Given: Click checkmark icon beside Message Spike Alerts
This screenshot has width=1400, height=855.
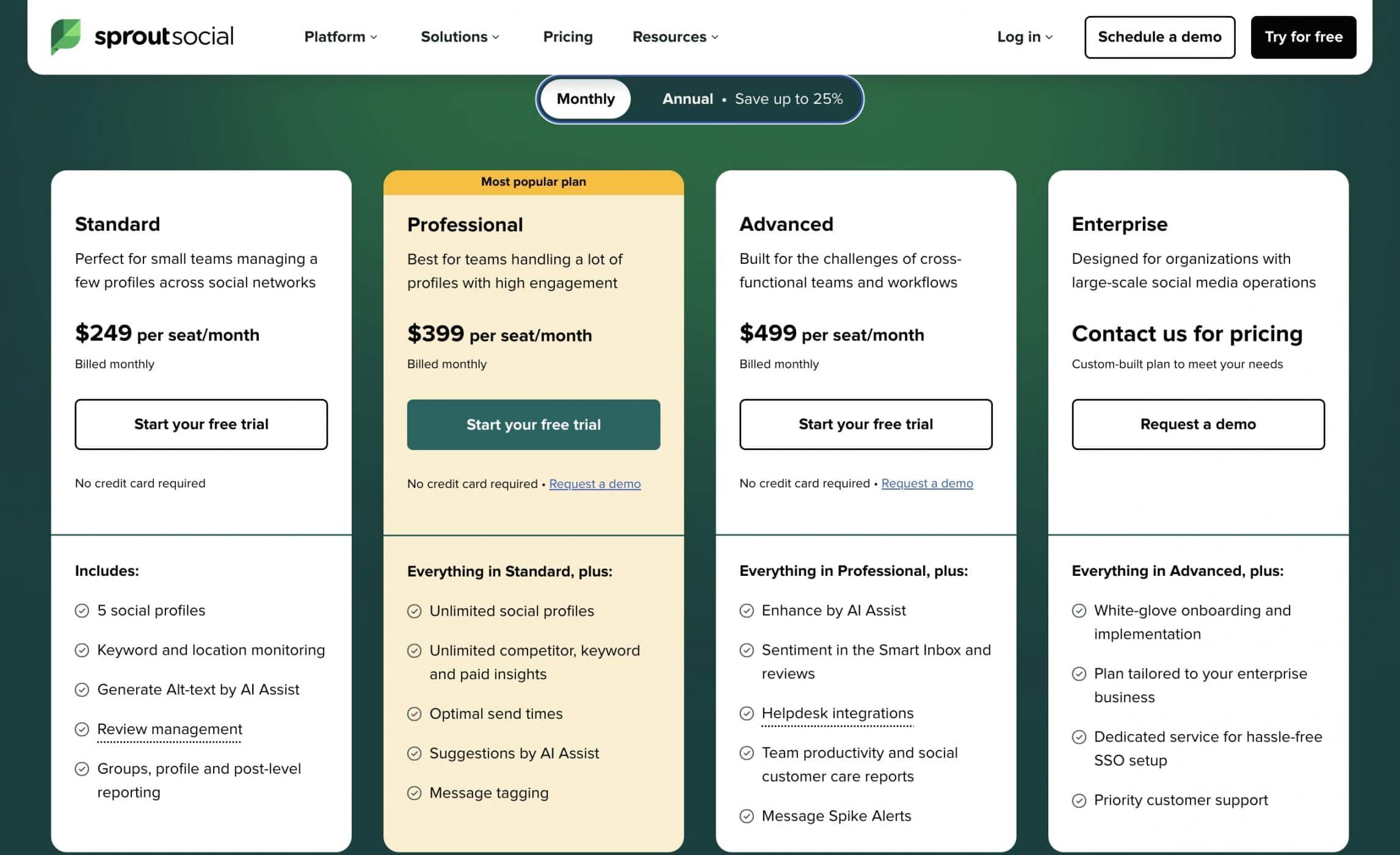Looking at the screenshot, I should [x=746, y=817].
